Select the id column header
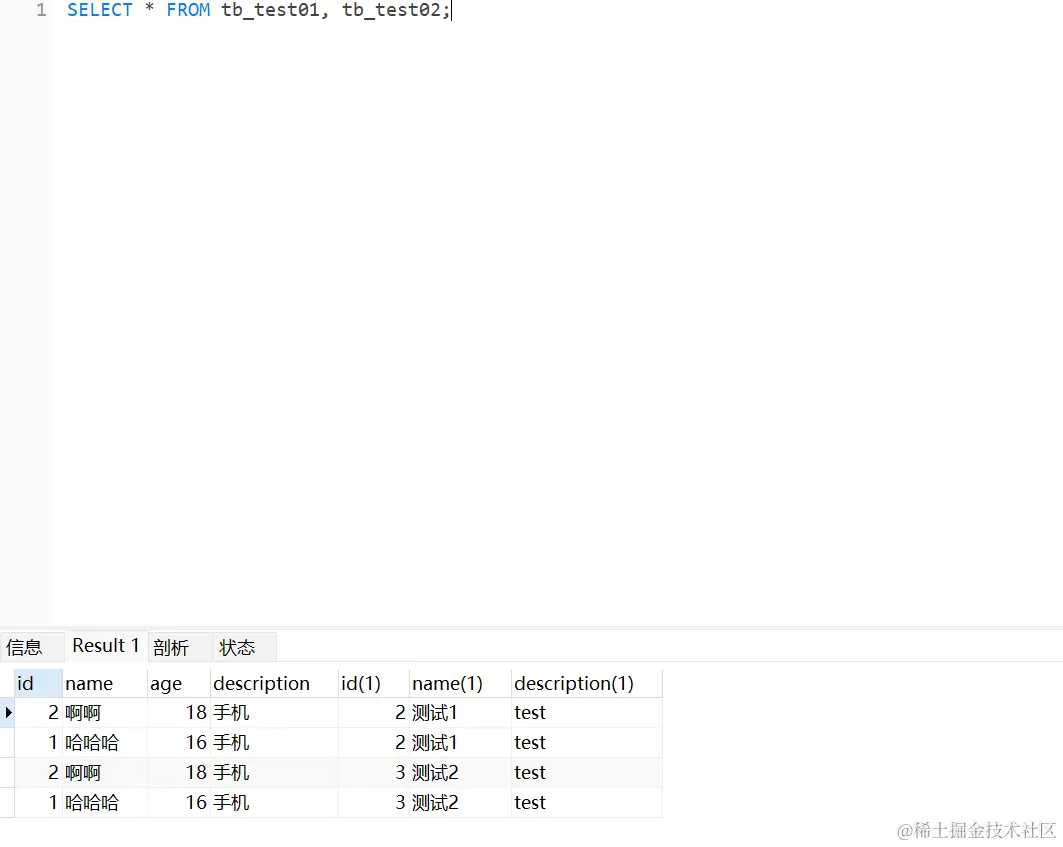 [x=38, y=683]
